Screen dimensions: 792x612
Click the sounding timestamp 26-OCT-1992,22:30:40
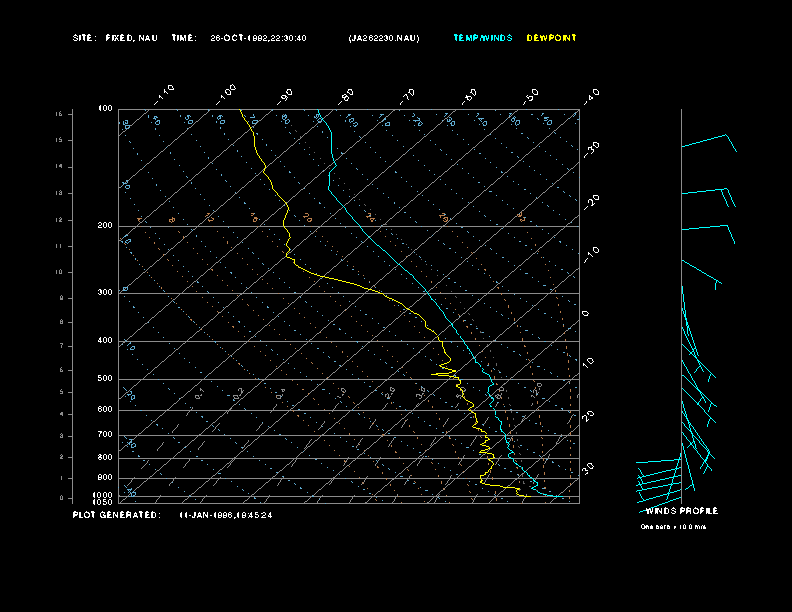click(x=258, y=38)
